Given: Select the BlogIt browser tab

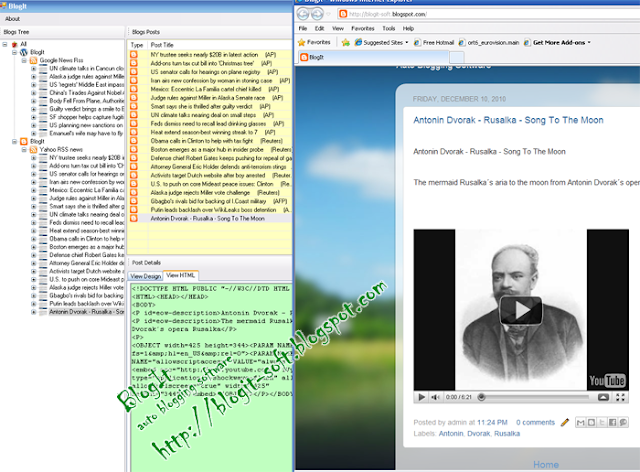Looking at the screenshot, I should [x=373, y=58].
